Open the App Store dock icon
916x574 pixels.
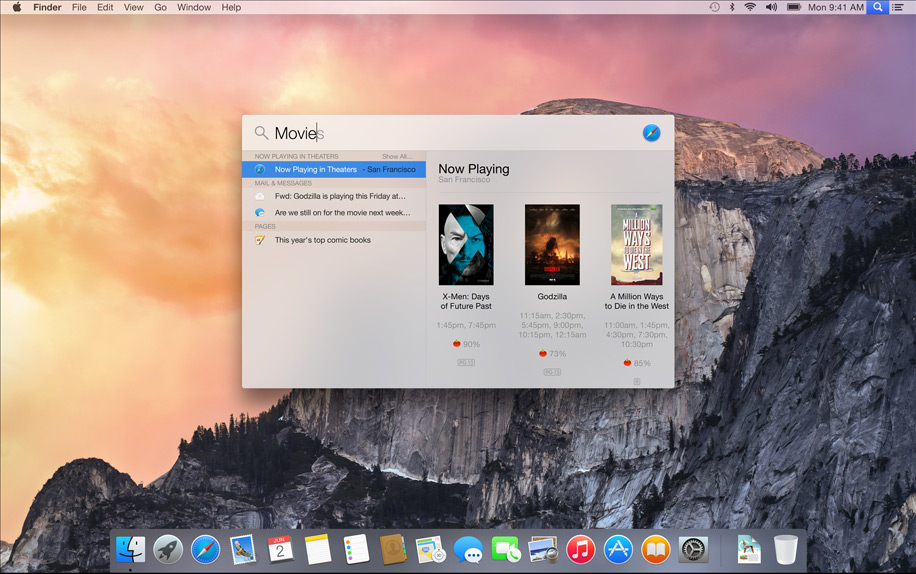618,549
